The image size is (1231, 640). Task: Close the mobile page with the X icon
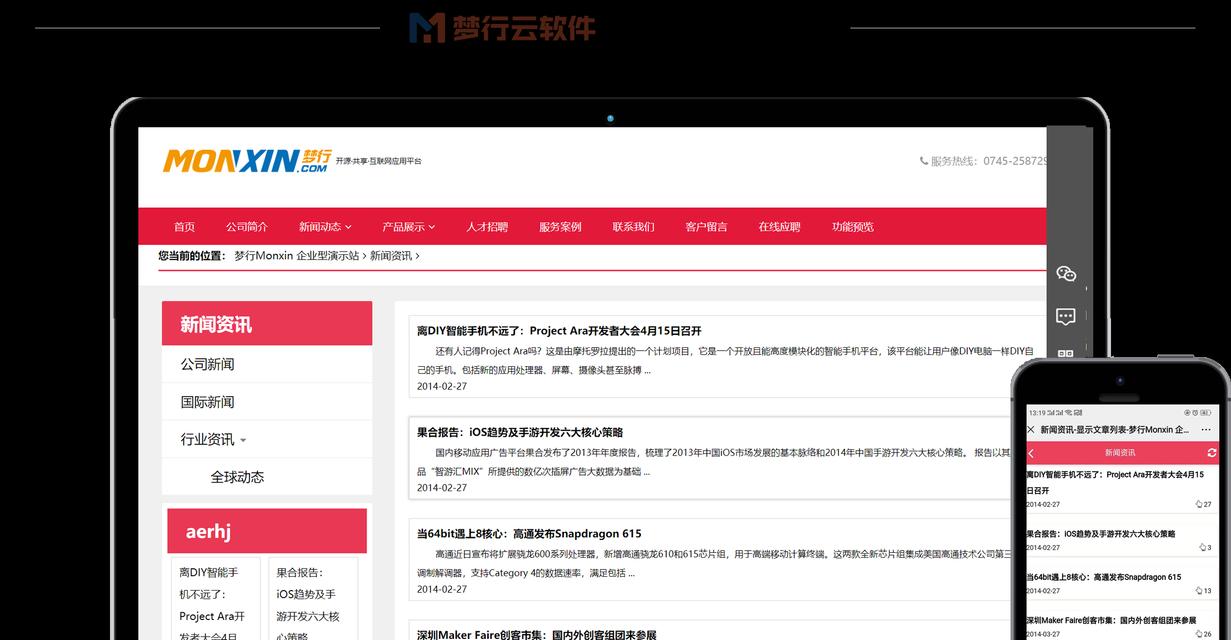coord(1031,430)
